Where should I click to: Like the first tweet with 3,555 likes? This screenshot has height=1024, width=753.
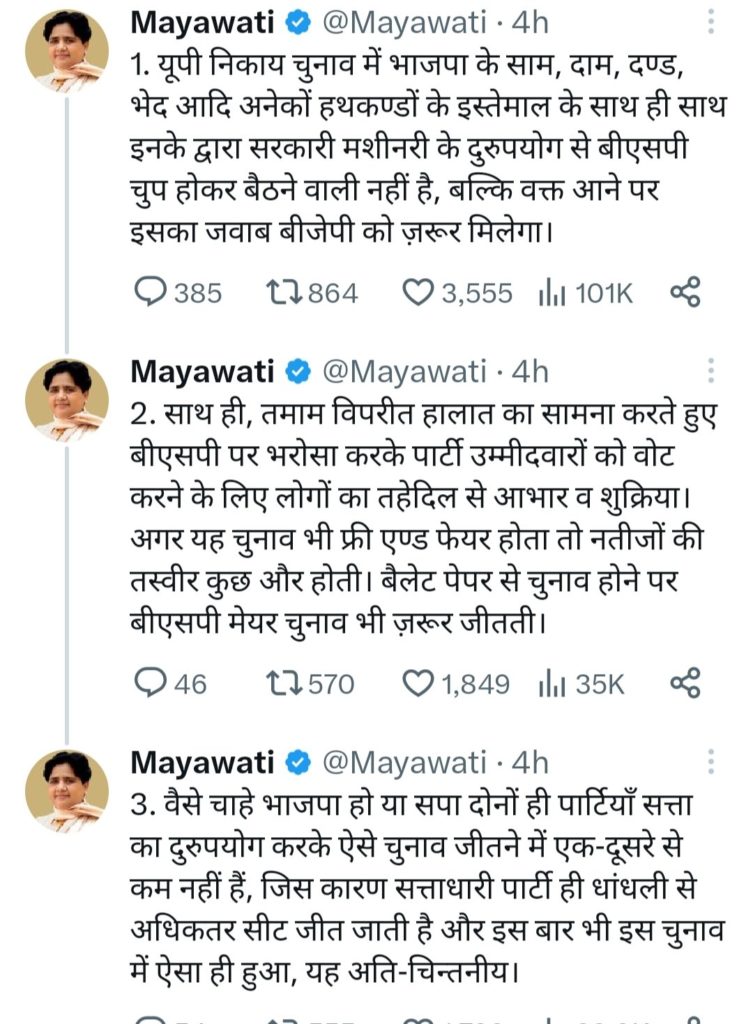click(x=418, y=292)
